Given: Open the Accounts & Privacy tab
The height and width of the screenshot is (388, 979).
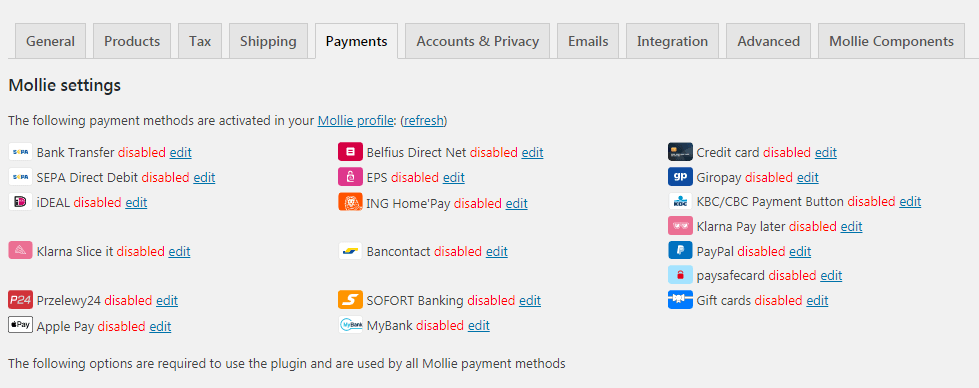Looking at the screenshot, I should (x=477, y=41).
